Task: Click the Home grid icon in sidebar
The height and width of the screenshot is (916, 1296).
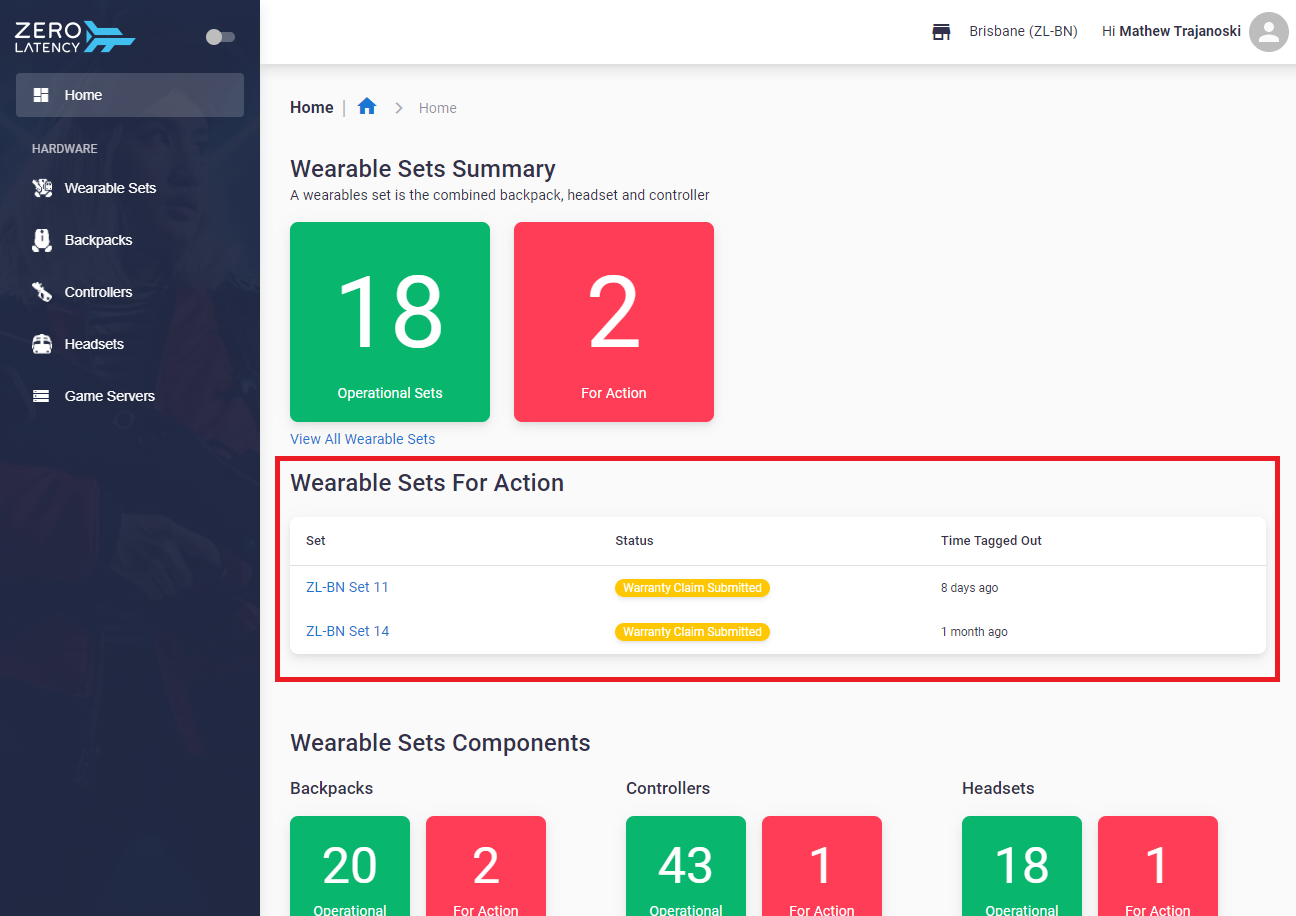Action: point(41,95)
